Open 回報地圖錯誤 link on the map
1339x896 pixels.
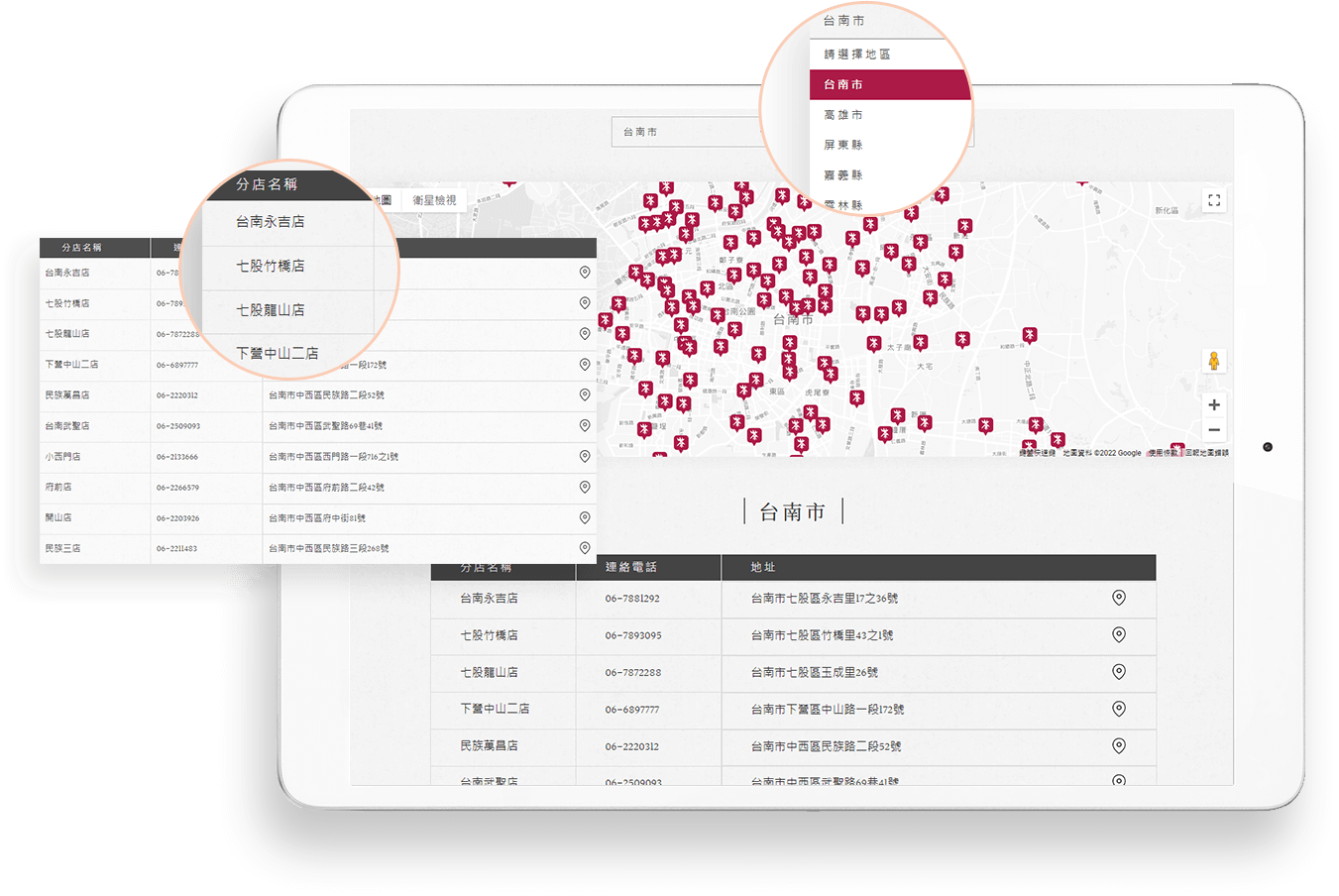(1207, 453)
